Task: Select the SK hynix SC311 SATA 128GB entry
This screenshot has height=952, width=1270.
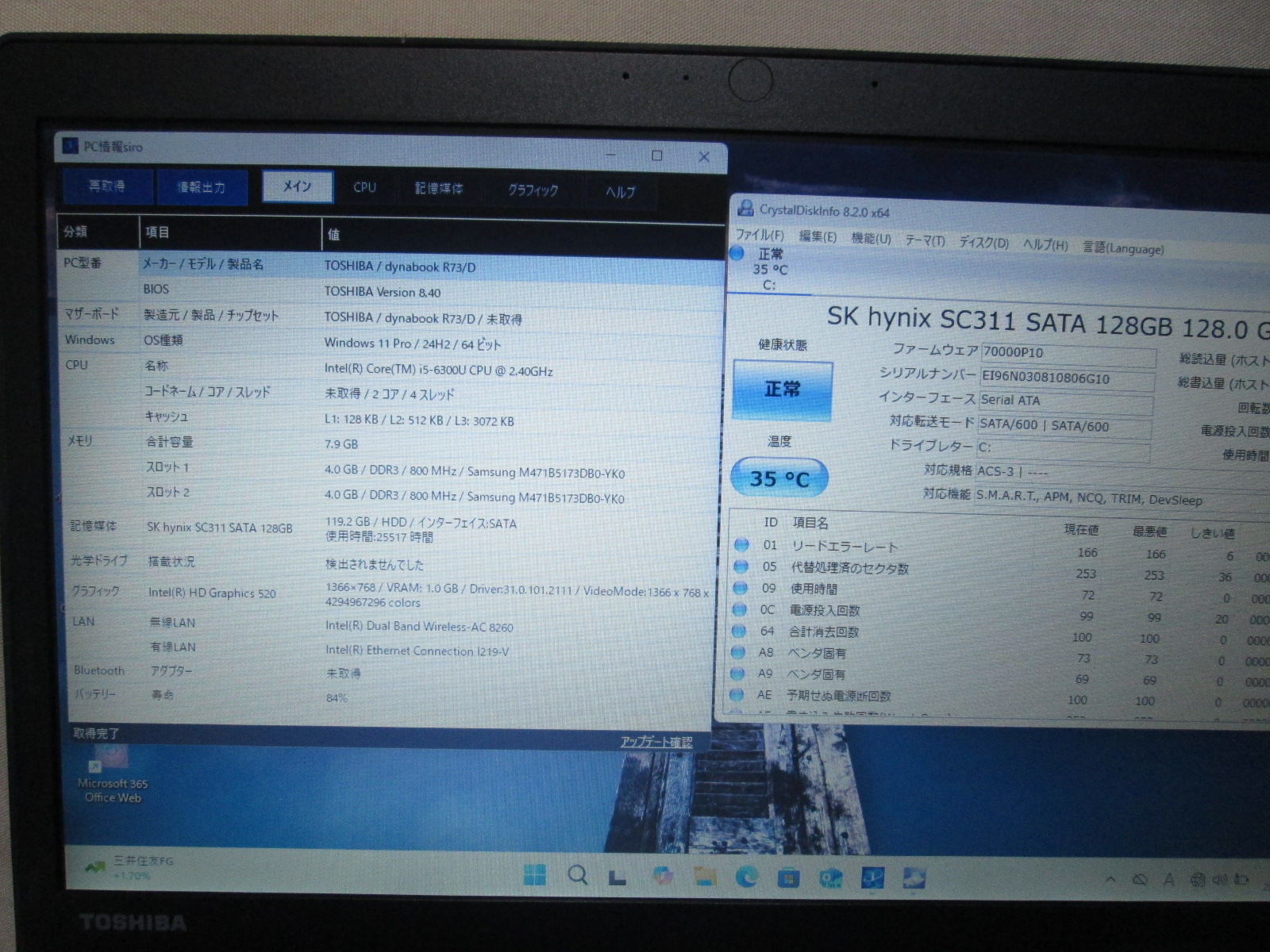Action: (x=220, y=528)
